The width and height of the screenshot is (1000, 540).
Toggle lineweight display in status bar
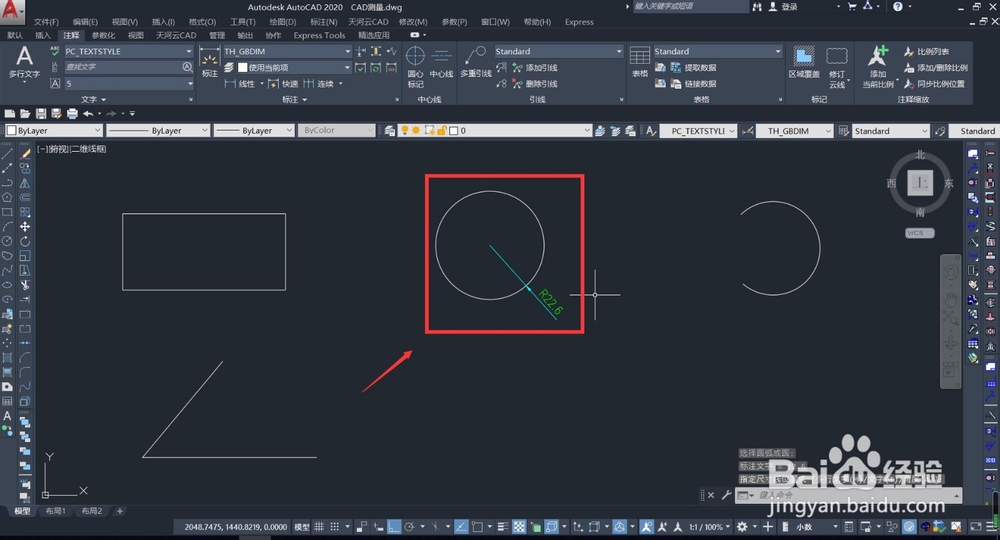(503, 527)
